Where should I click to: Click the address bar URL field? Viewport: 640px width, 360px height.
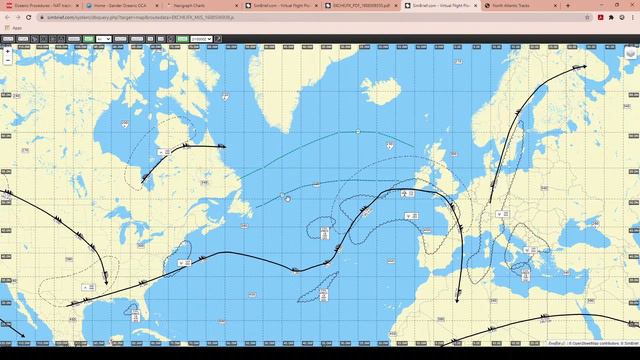tap(314, 18)
